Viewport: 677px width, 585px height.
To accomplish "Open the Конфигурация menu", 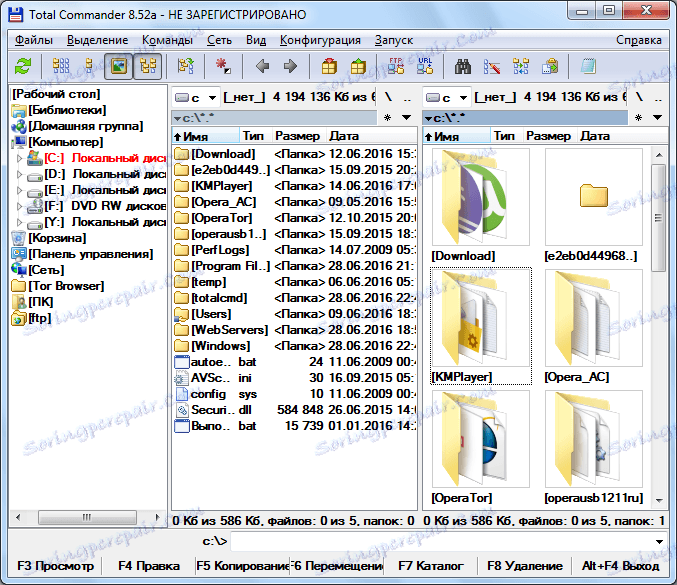I will tap(320, 40).
